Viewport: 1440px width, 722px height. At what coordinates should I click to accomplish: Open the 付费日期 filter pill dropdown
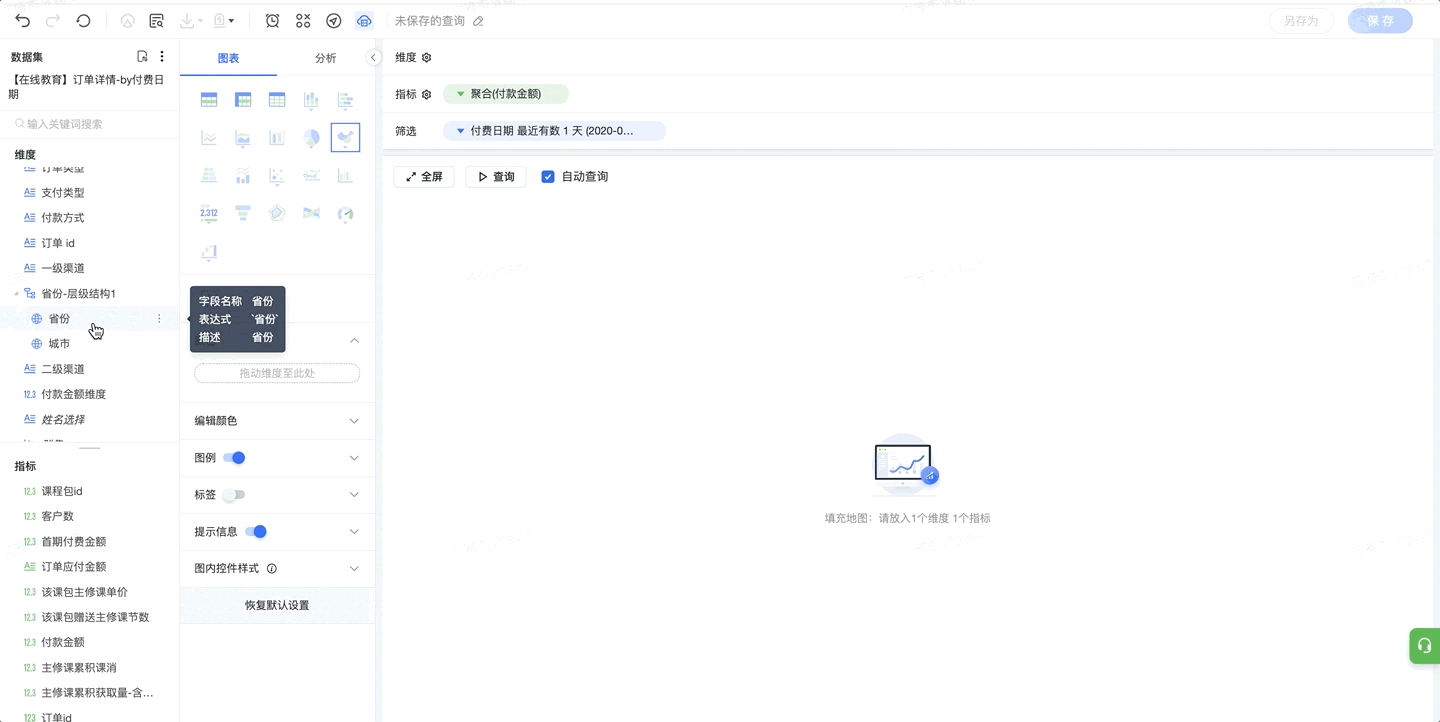(x=461, y=131)
